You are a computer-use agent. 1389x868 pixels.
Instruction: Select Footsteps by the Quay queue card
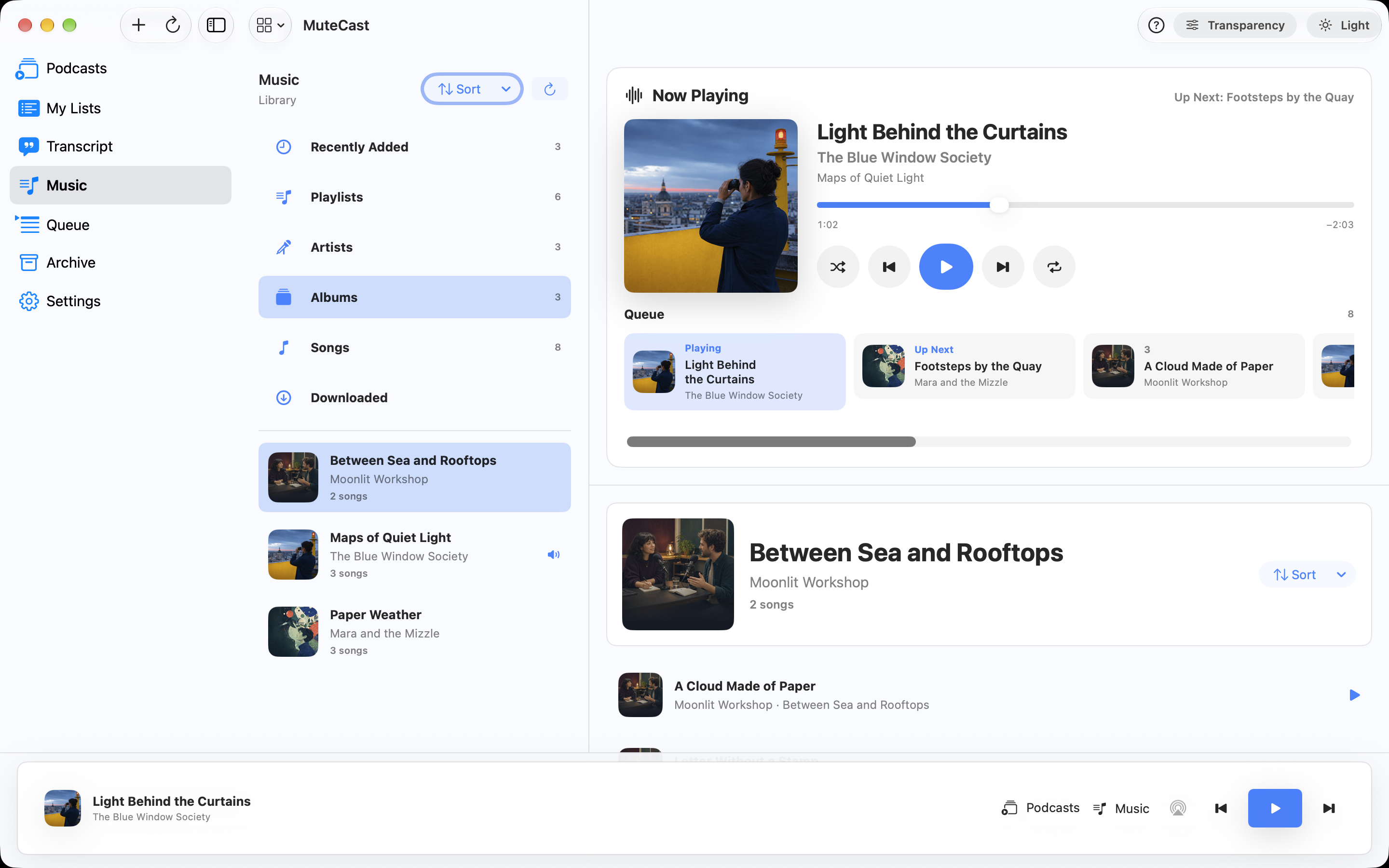pyautogui.click(x=964, y=366)
